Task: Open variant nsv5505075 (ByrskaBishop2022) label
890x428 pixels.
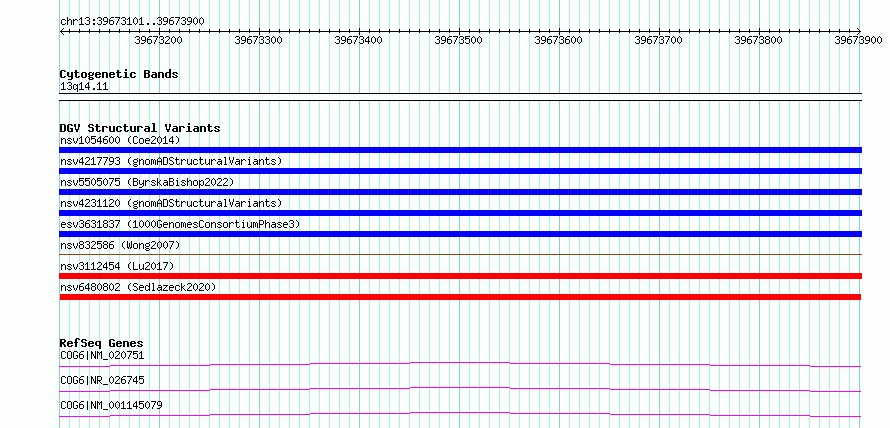Action: pos(146,182)
